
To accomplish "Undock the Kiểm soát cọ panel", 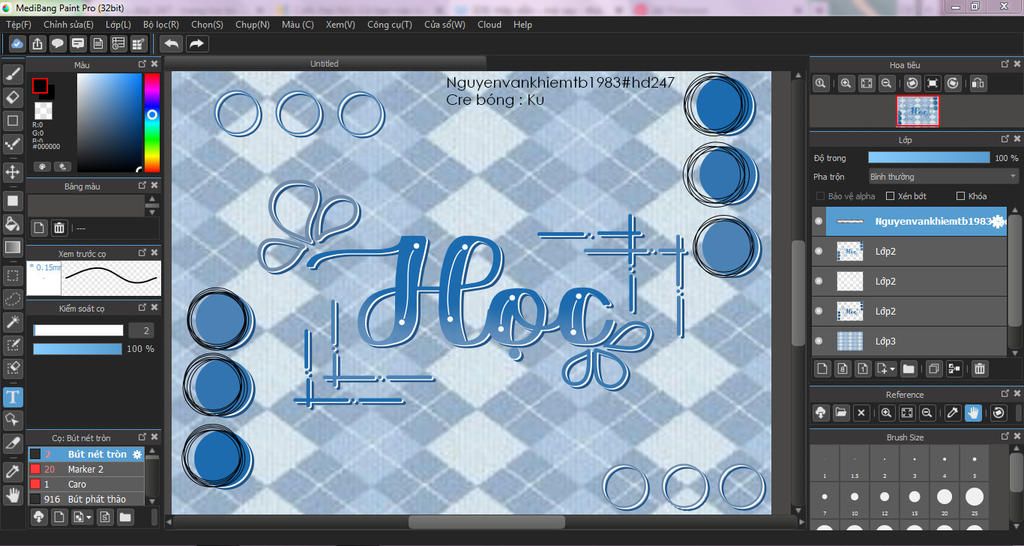I will pos(142,307).
